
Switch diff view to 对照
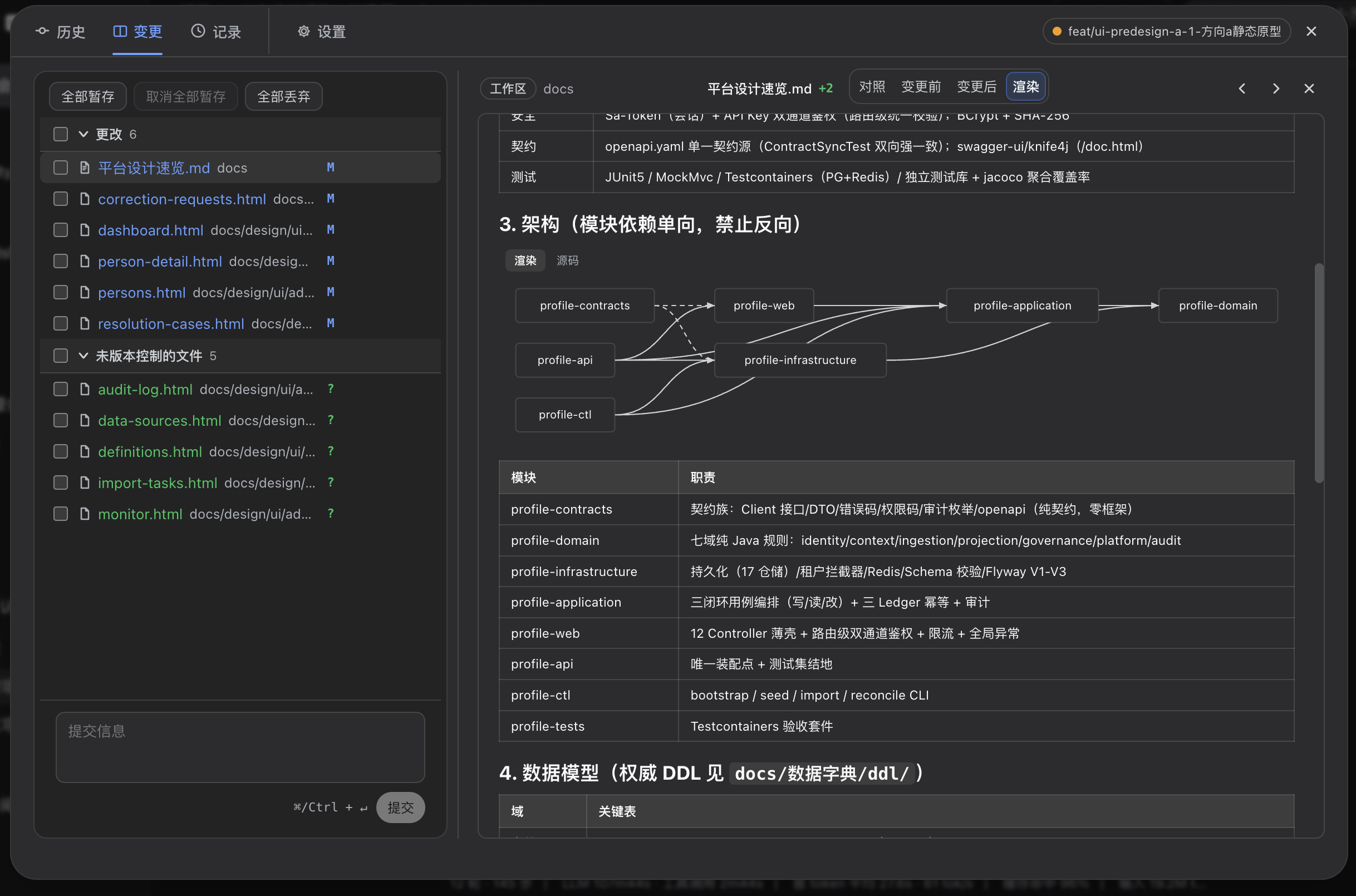pos(872,87)
